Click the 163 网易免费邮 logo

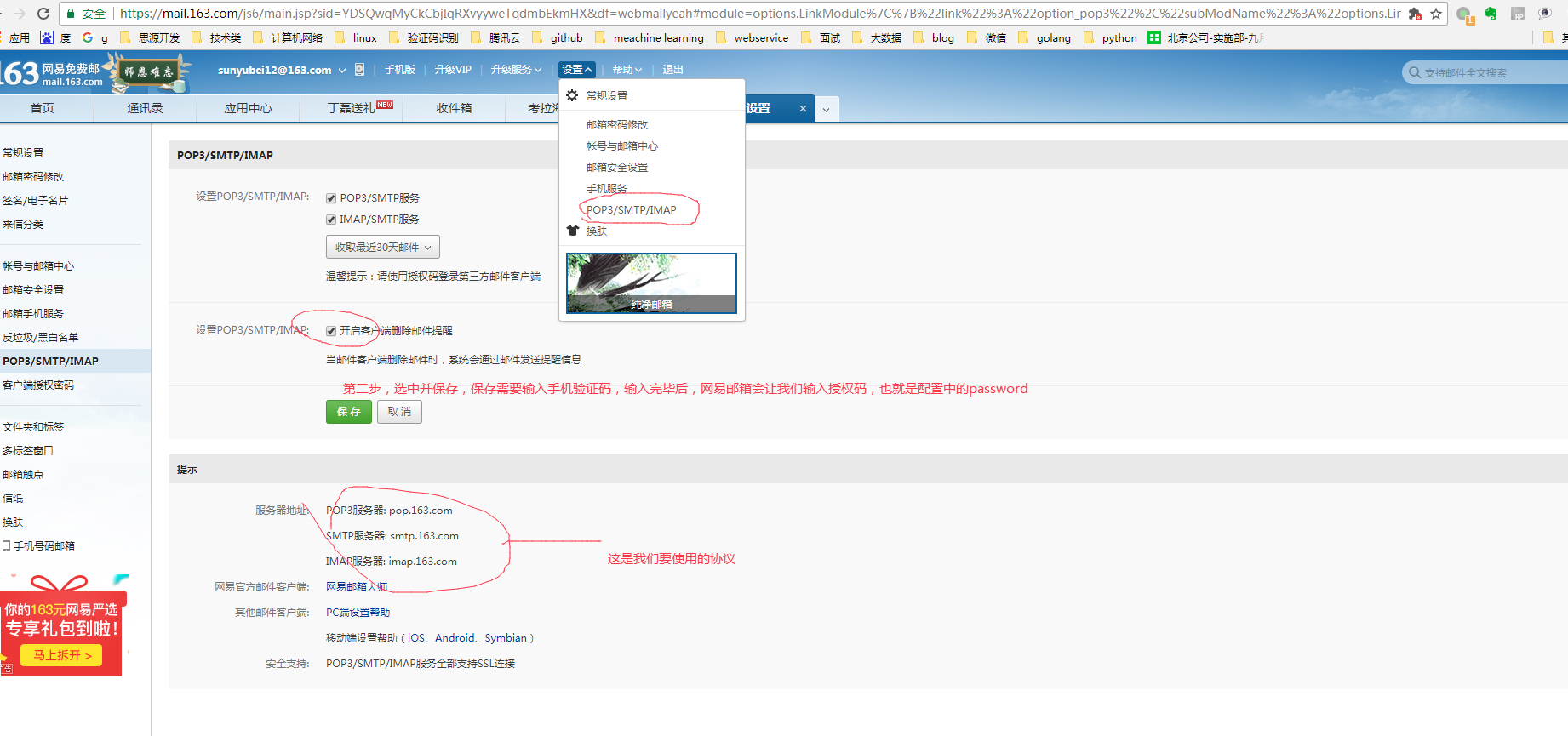coord(51,73)
